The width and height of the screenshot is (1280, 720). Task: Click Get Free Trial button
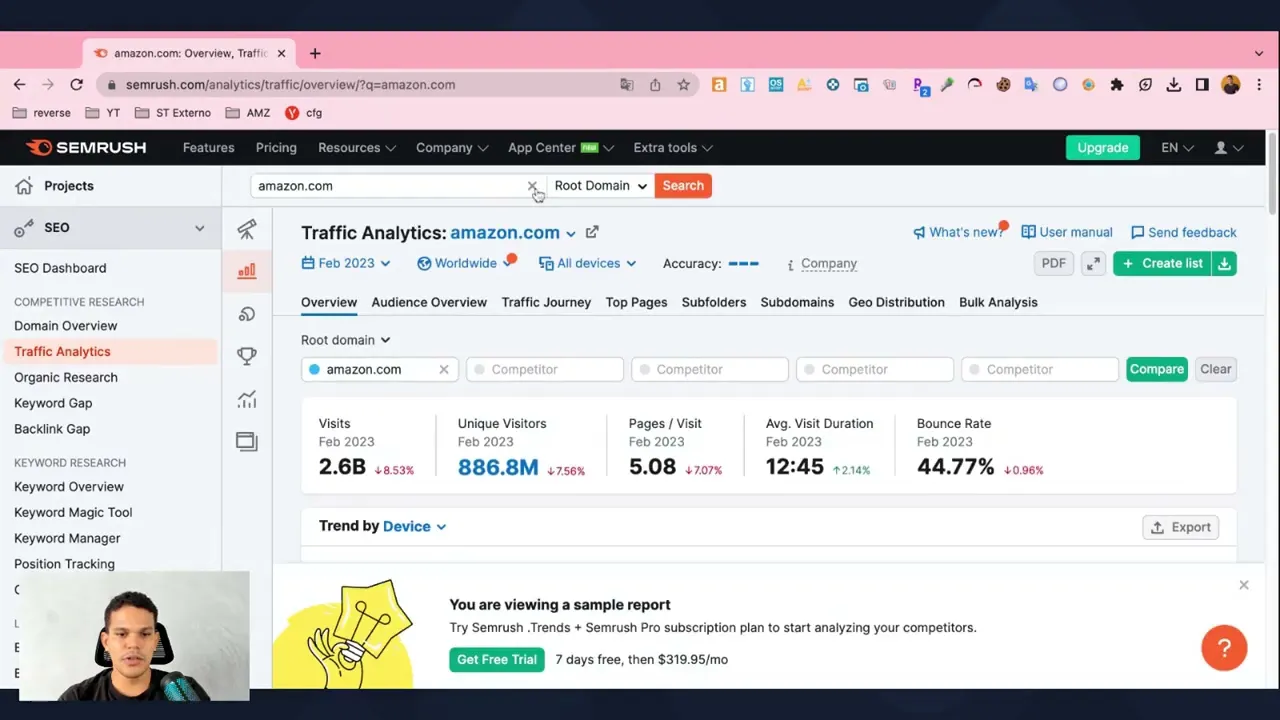497,659
